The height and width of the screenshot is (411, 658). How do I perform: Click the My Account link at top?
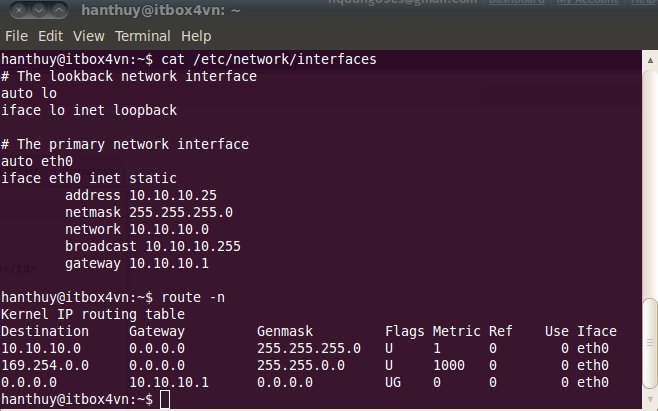click(588, 4)
